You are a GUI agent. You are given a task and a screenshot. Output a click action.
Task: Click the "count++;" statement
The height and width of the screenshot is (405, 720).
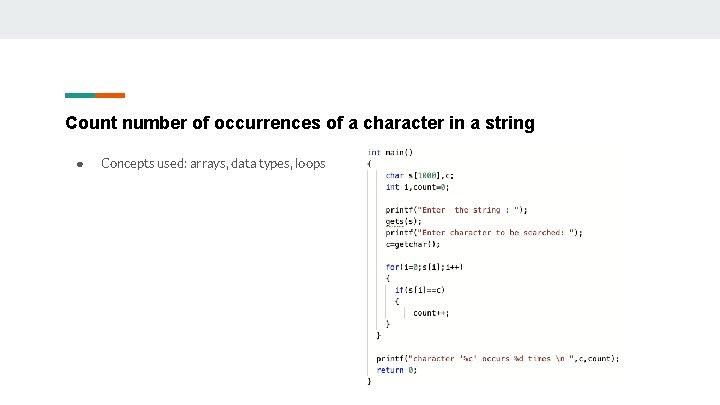point(431,313)
